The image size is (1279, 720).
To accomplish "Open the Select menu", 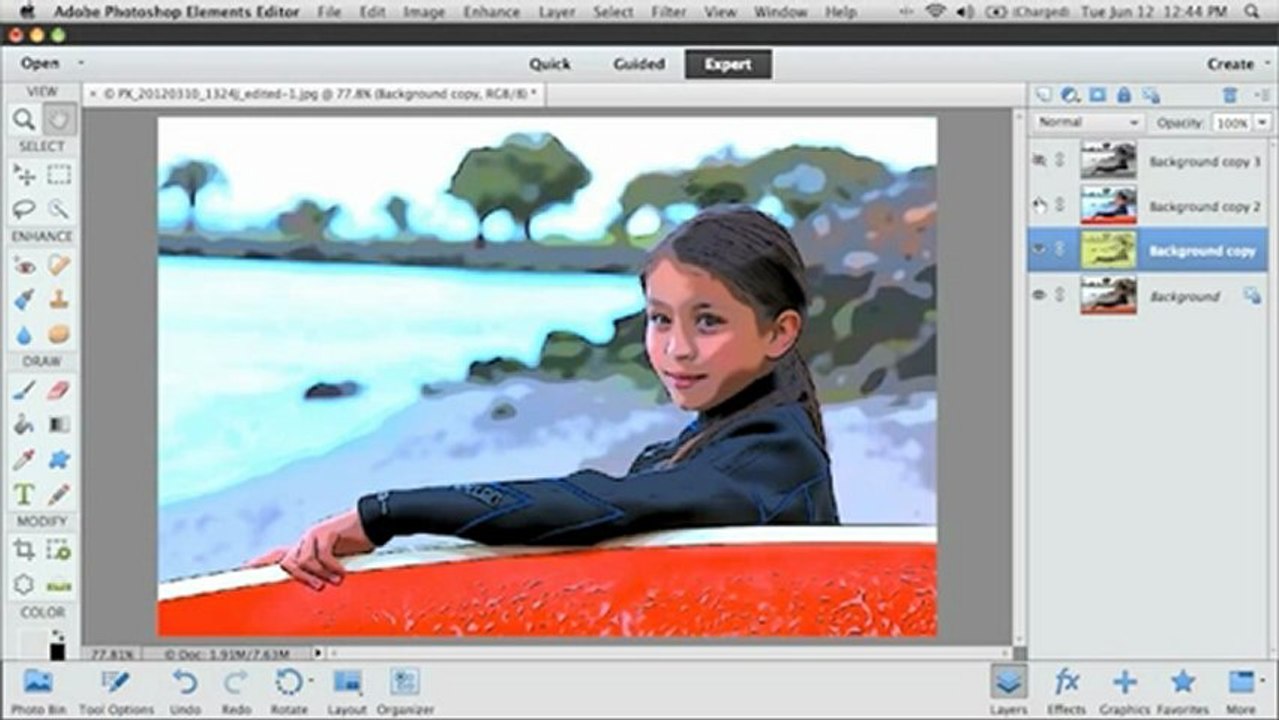I will point(612,12).
